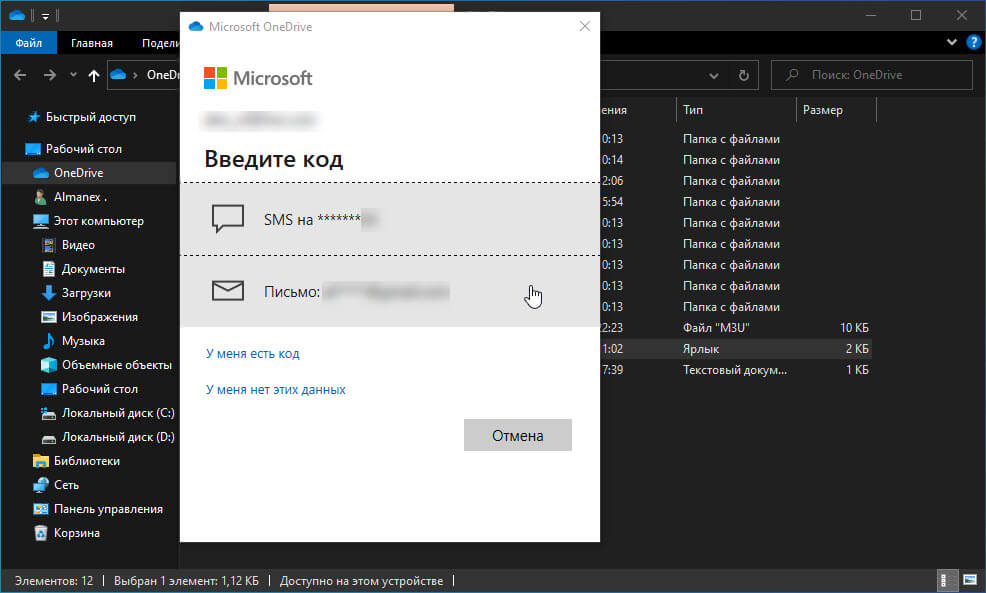Refresh the OneDrive folder view

pyautogui.click(x=744, y=75)
